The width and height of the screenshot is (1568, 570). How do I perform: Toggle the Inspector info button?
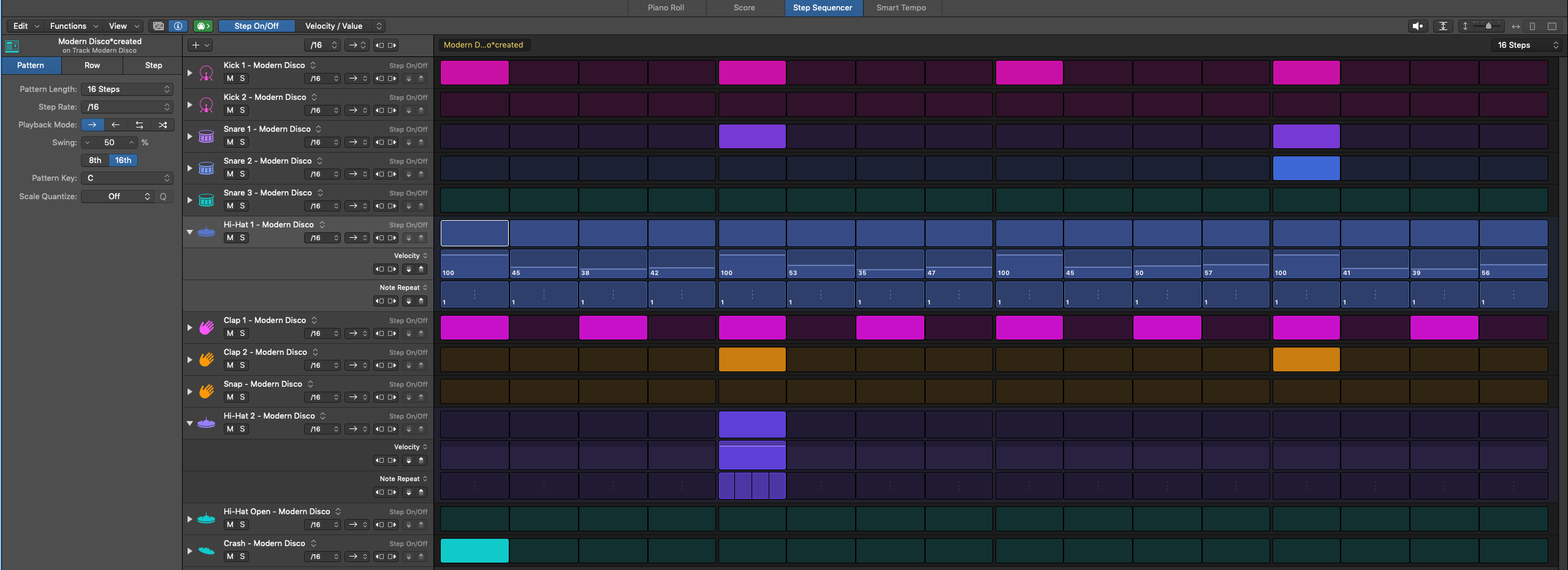(x=178, y=26)
